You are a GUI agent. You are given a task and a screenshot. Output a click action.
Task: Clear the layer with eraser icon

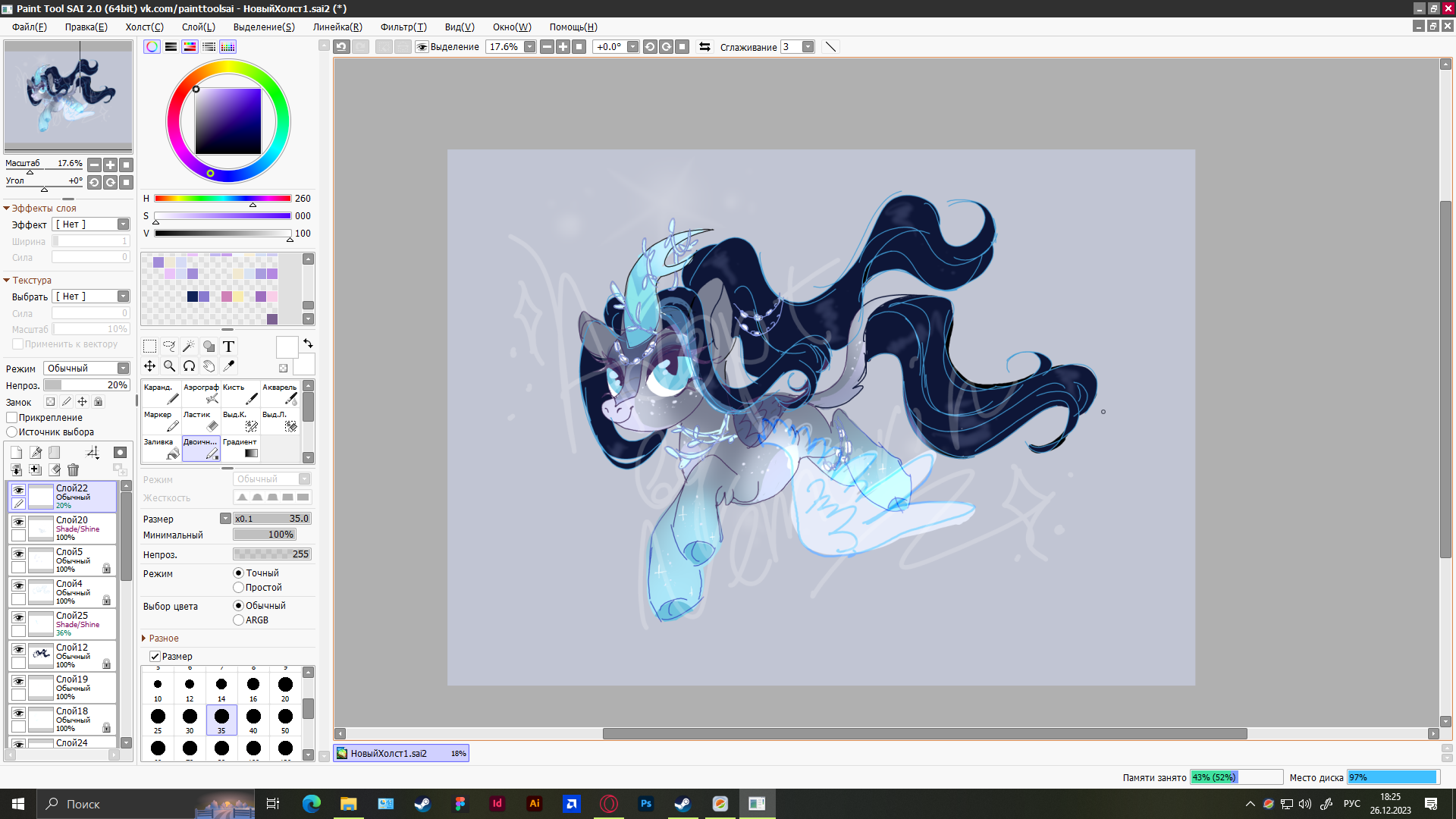coord(55,470)
